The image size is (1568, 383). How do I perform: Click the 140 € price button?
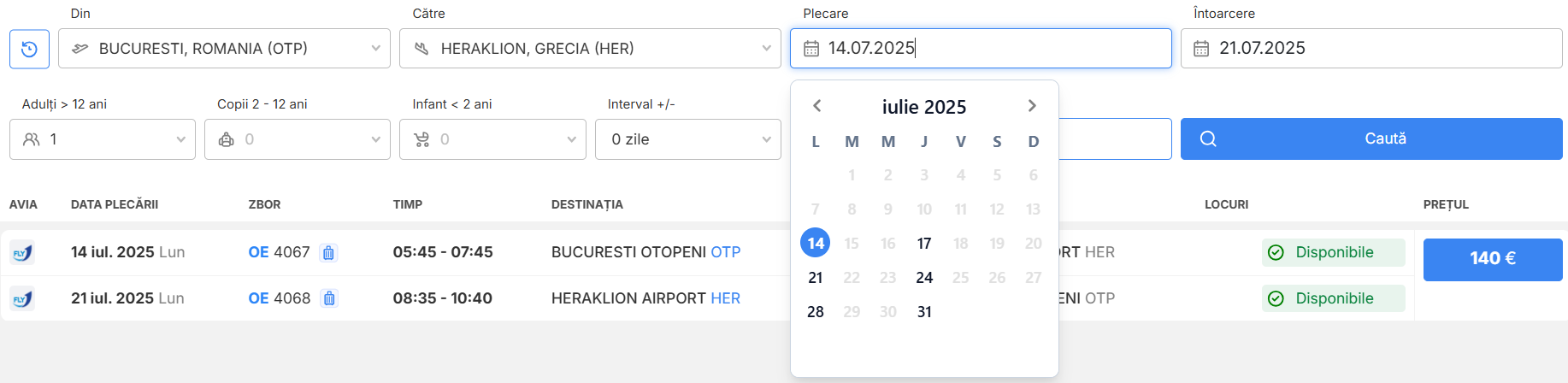tap(1492, 259)
